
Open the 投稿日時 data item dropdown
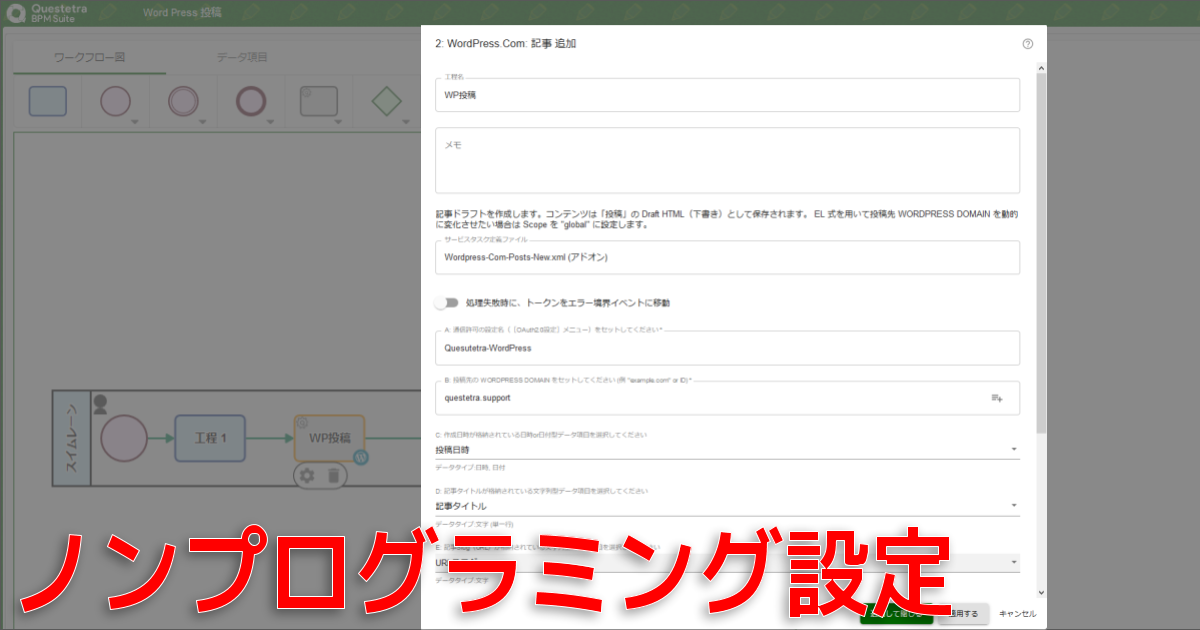727,450
